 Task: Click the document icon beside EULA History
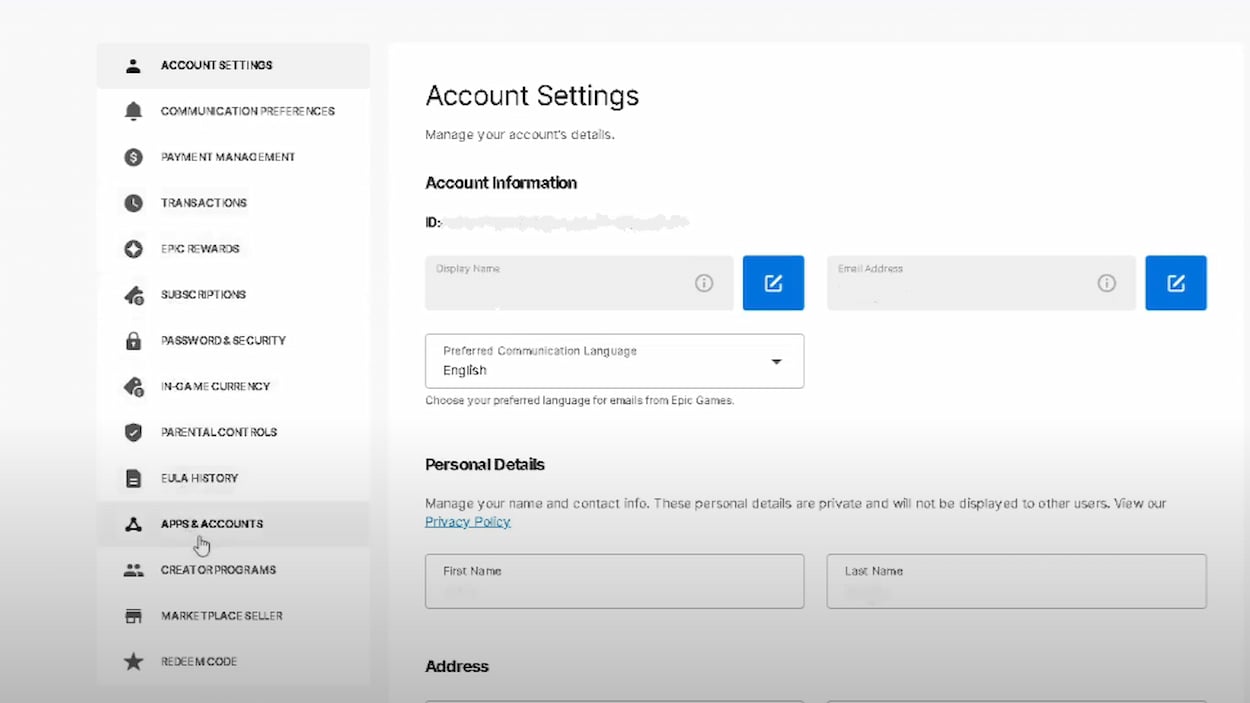133,478
